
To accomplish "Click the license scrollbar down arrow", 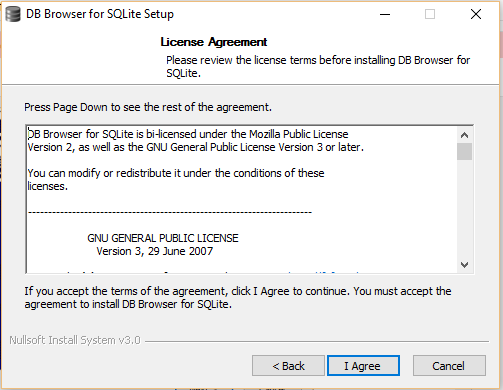I will point(464,265).
